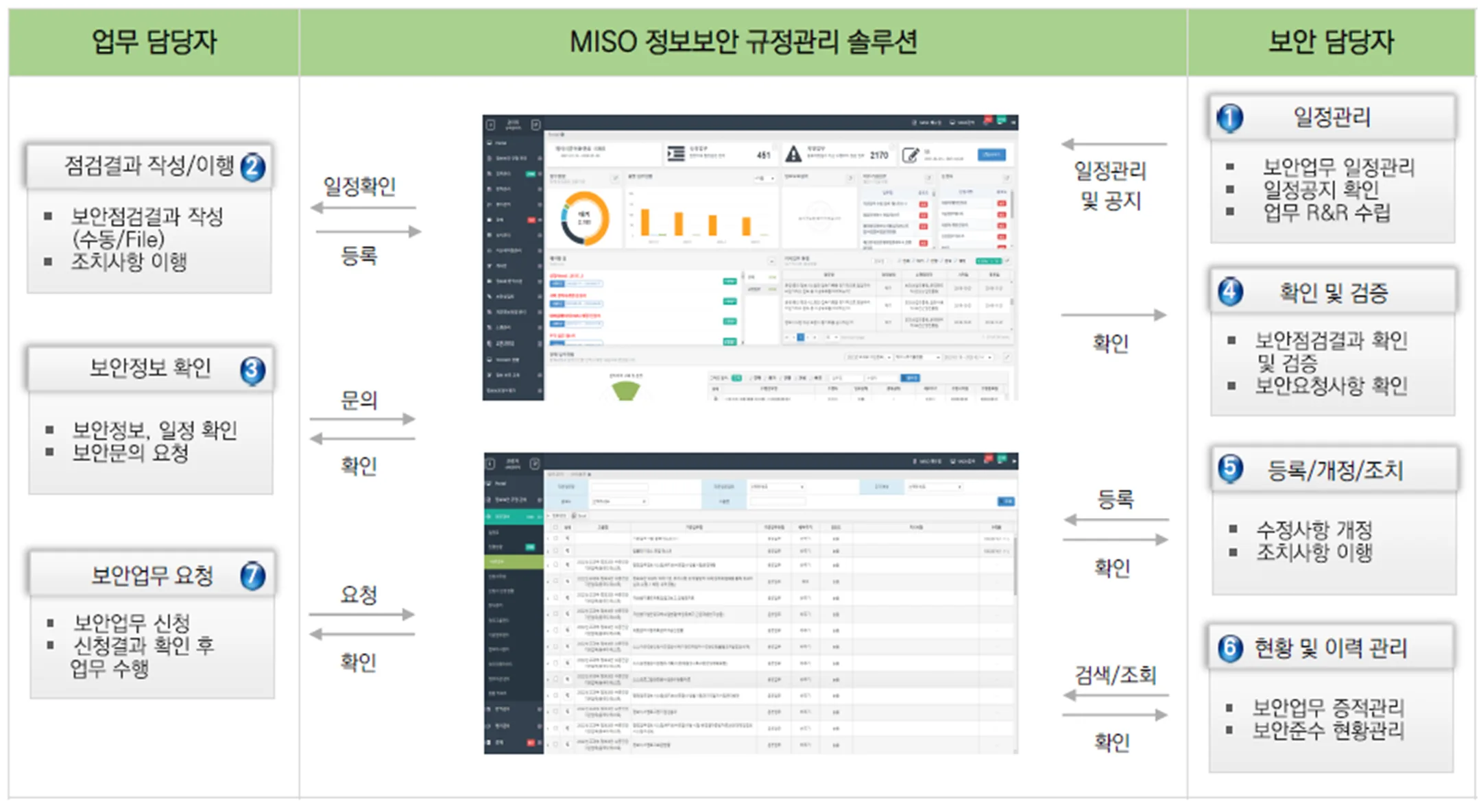Click the expand icon on the donut chart panel

point(615,178)
